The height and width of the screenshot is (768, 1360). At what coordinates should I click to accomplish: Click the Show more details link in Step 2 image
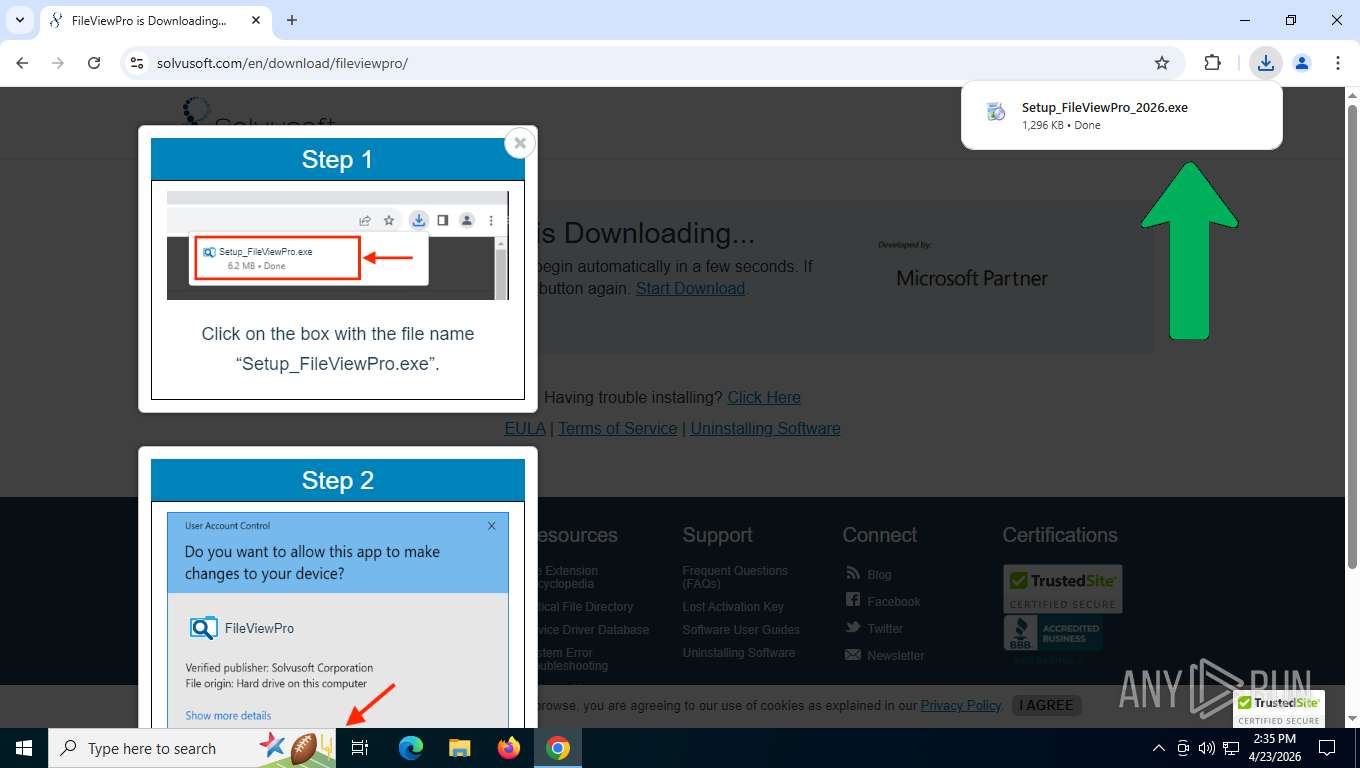[x=228, y=715]
